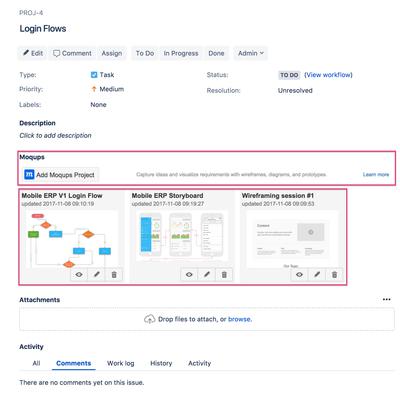400x393 pixels.
Task: Open the Activity tab
Action: 199,363
